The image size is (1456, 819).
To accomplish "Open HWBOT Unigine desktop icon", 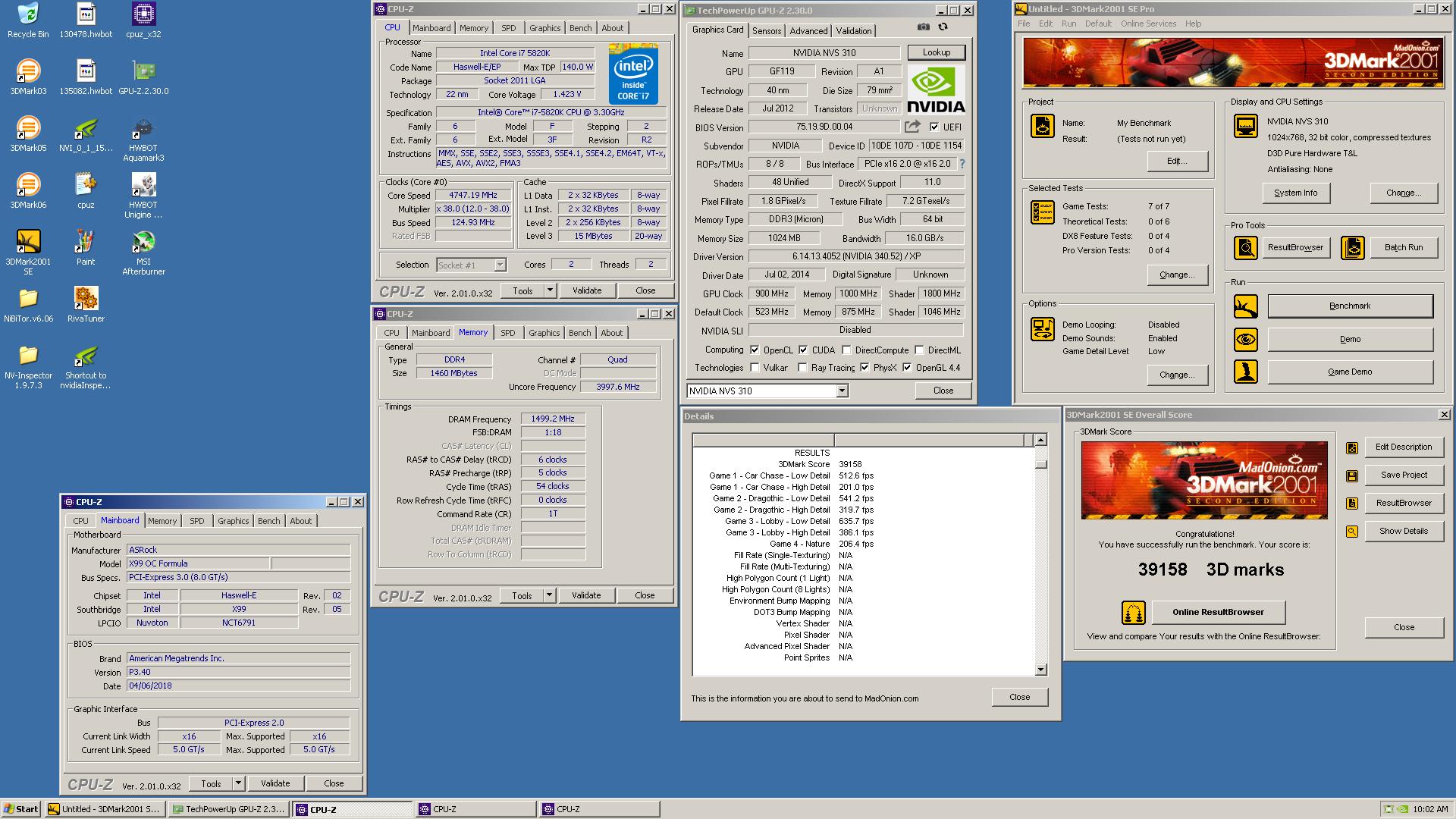I will click(x=143, y=196).
